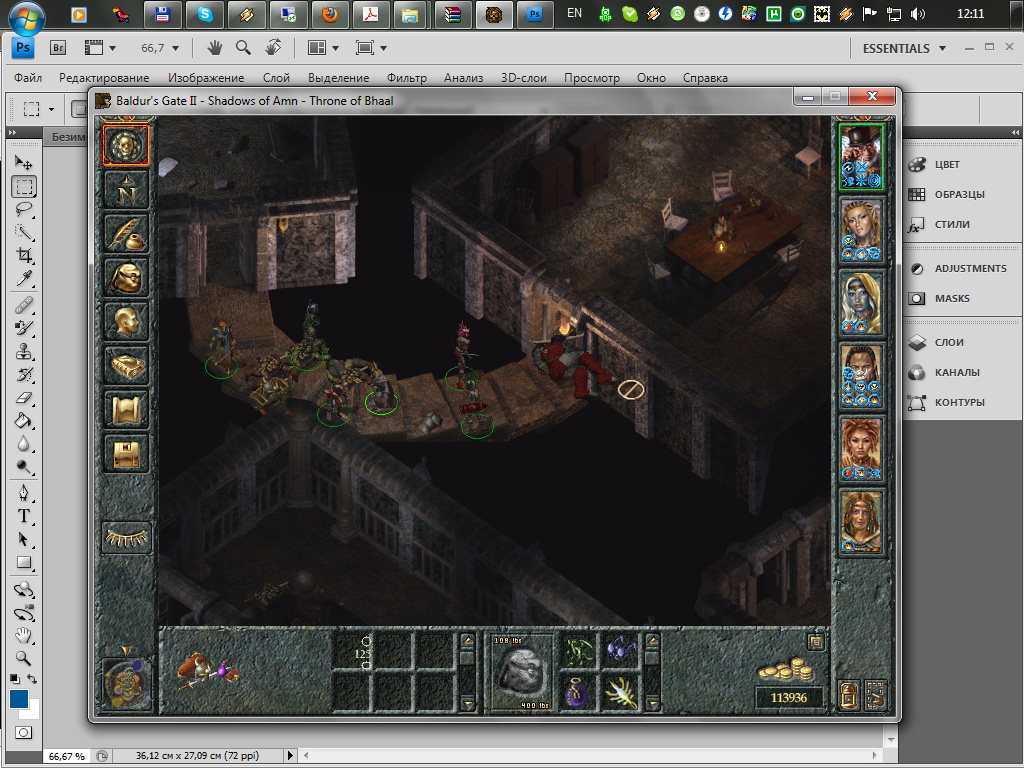The image size is (1024, 768).
Task: Open the Файл menu
Action: [x=28, y=78]
